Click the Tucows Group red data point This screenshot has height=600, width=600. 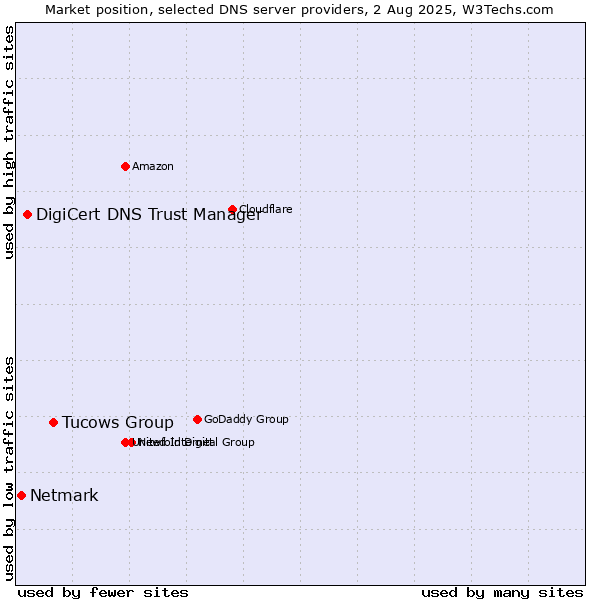click(x=54, y=422)
